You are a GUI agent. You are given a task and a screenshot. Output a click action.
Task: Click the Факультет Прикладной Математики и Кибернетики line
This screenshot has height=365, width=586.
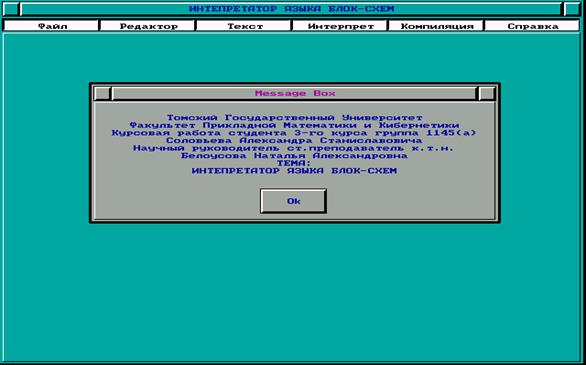[294, 125]
